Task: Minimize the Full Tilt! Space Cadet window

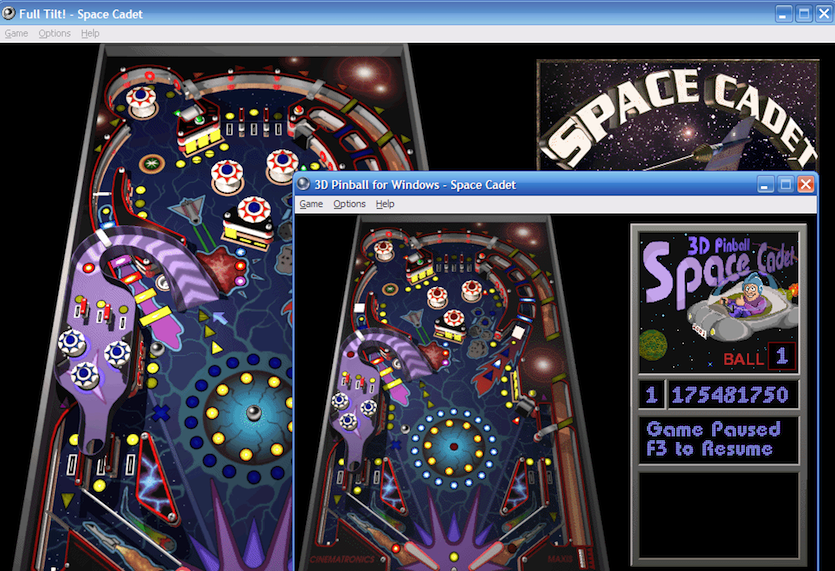Action: point(783,14)
